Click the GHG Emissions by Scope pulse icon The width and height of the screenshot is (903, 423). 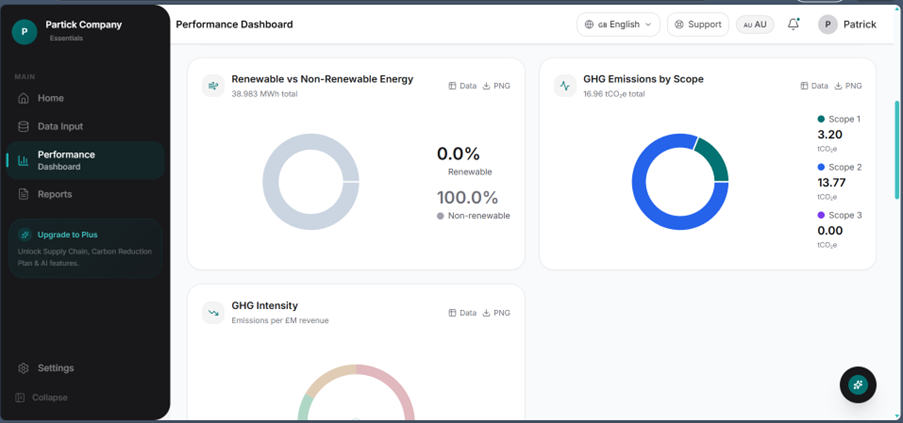click(x=565, y=86)
